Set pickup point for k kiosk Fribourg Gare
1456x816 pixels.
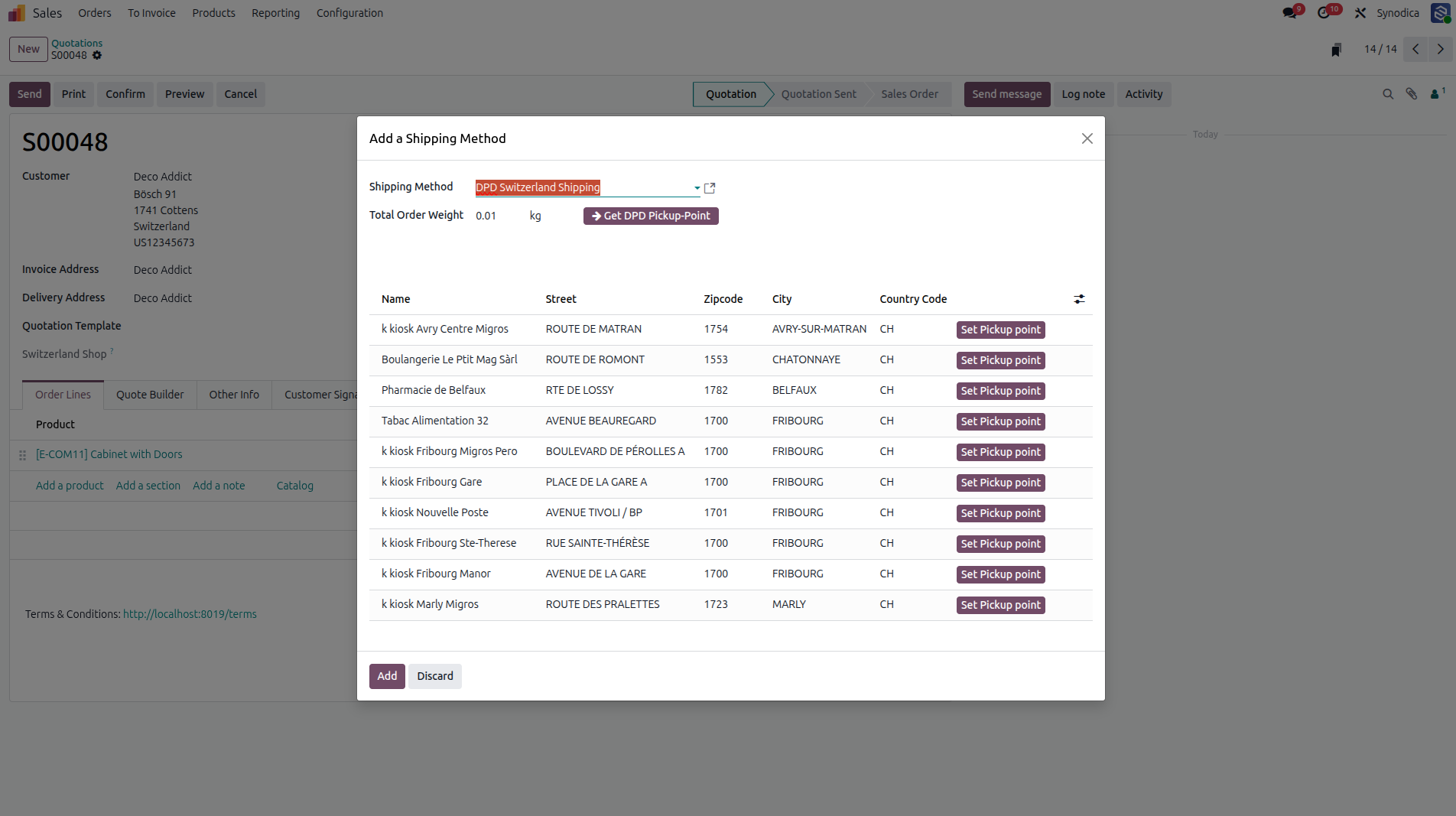(x=1000, y=483)
